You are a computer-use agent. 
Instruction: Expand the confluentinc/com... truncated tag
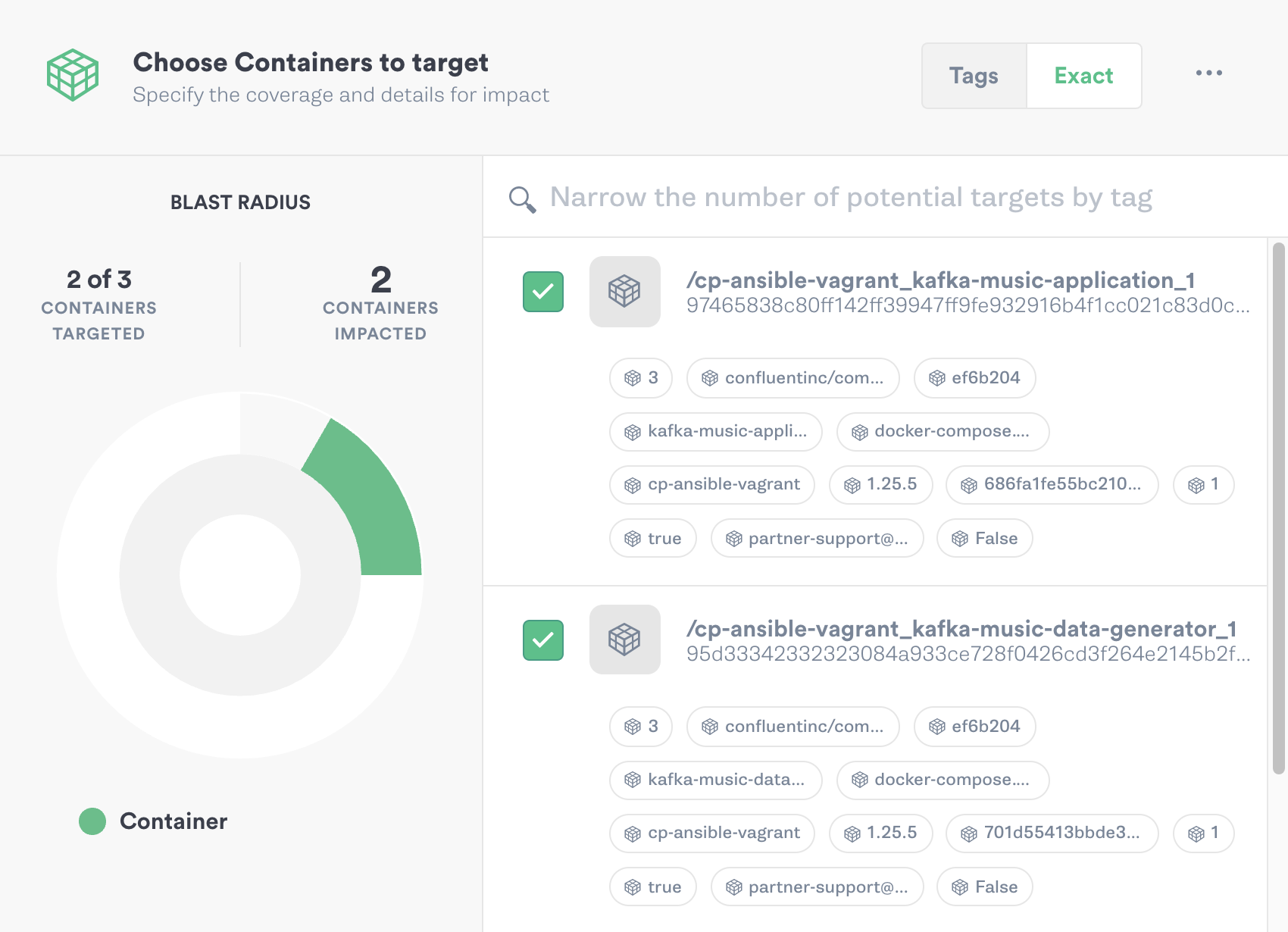pos(792,378)
